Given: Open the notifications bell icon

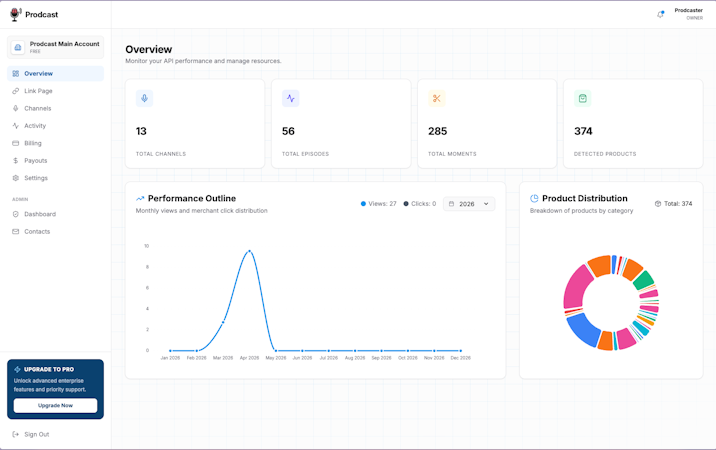Looking at the screenshot, I should click(660, 15).
